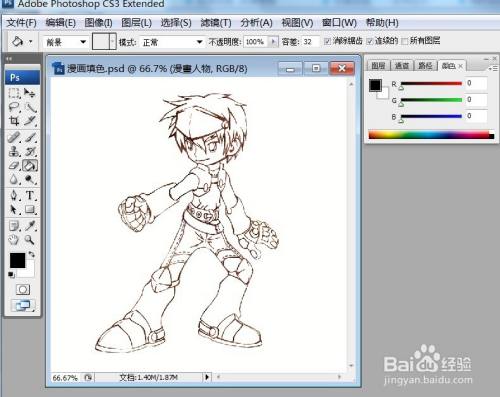
Task: Enable the 所有图层 all layers checkbox
Action: click(x=405, y=41)
